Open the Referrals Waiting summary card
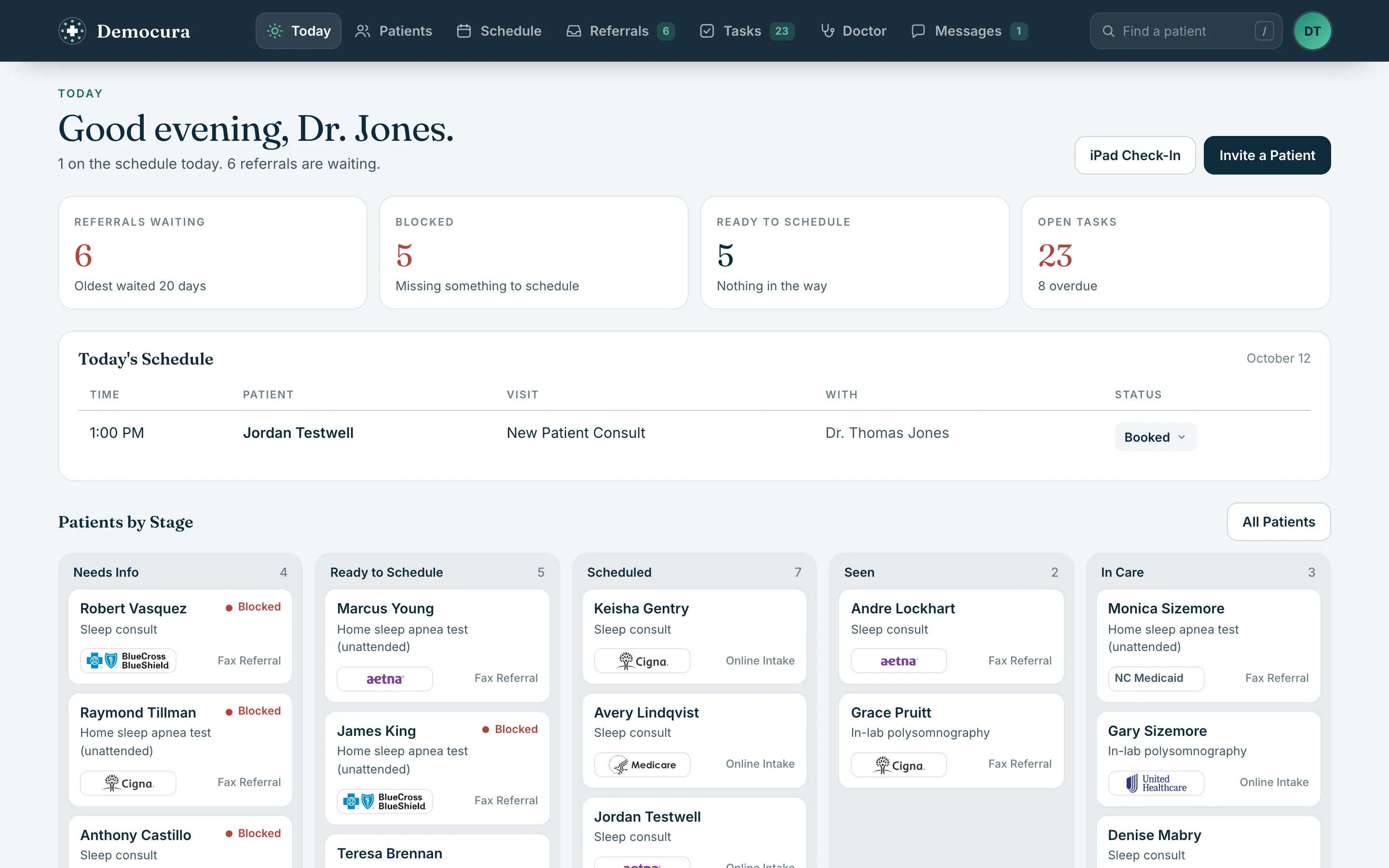1389x868 pixels. click(x=212, y=253)
